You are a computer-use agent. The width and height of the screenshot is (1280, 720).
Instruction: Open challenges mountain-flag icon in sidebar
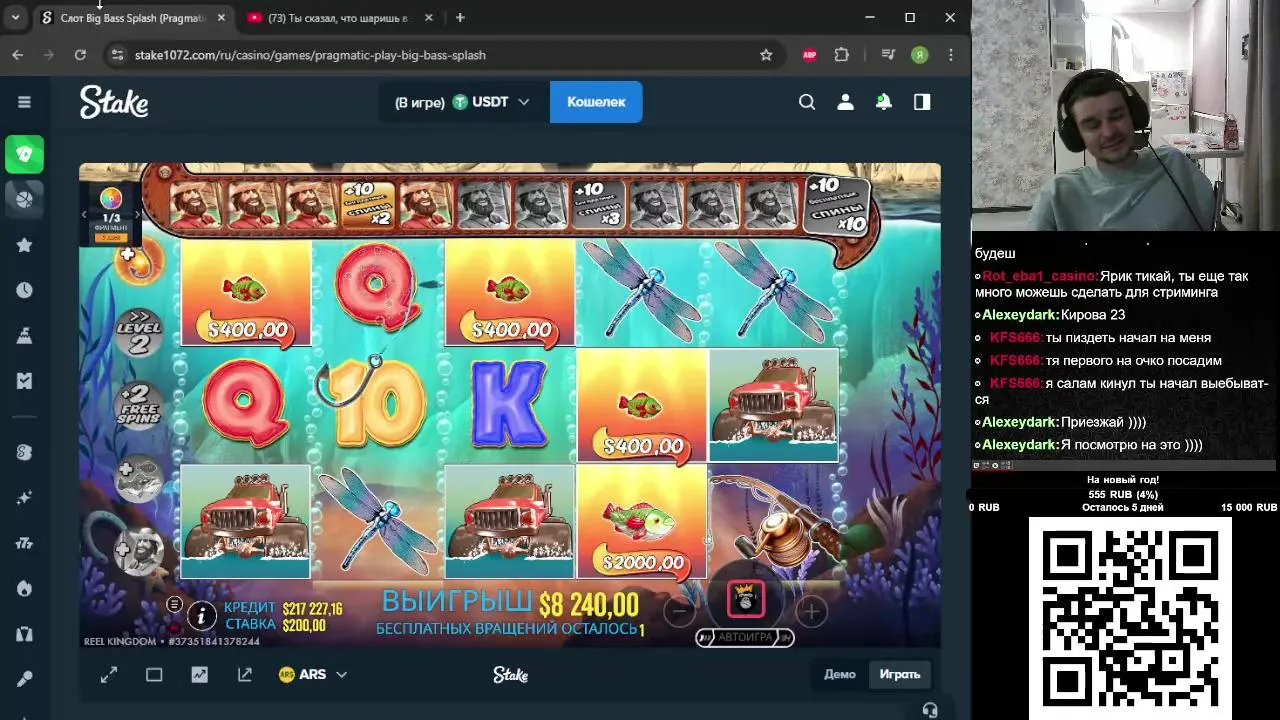[x=24, y=336]
